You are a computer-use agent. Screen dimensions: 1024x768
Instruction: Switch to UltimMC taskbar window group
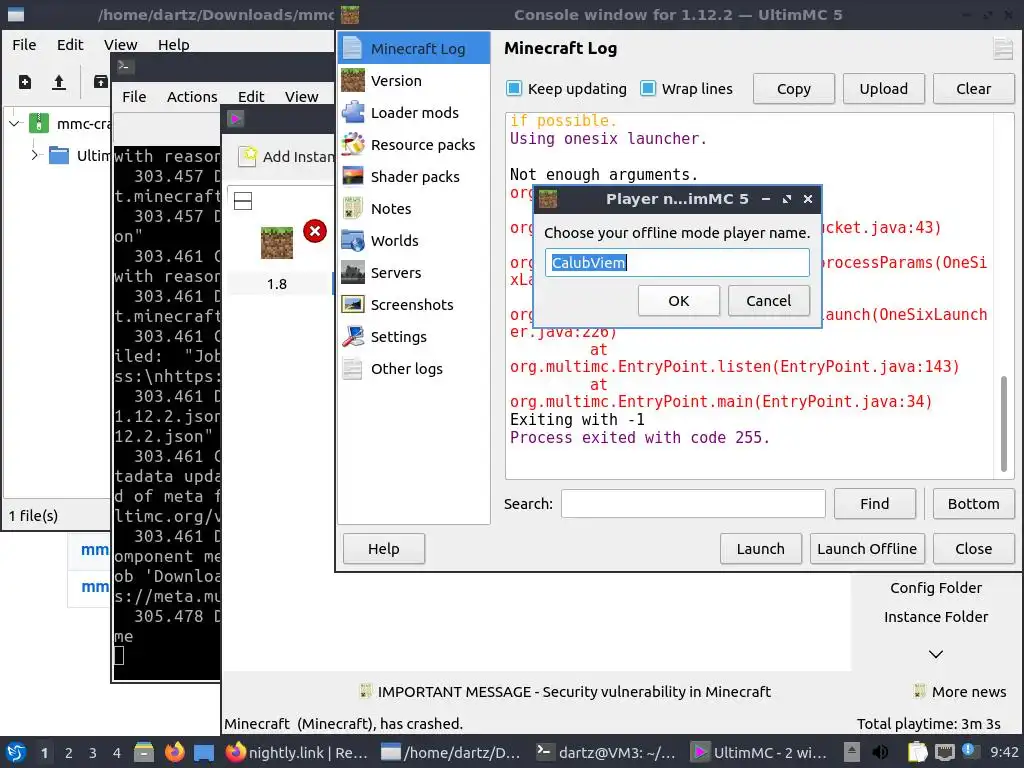(760, 752)
